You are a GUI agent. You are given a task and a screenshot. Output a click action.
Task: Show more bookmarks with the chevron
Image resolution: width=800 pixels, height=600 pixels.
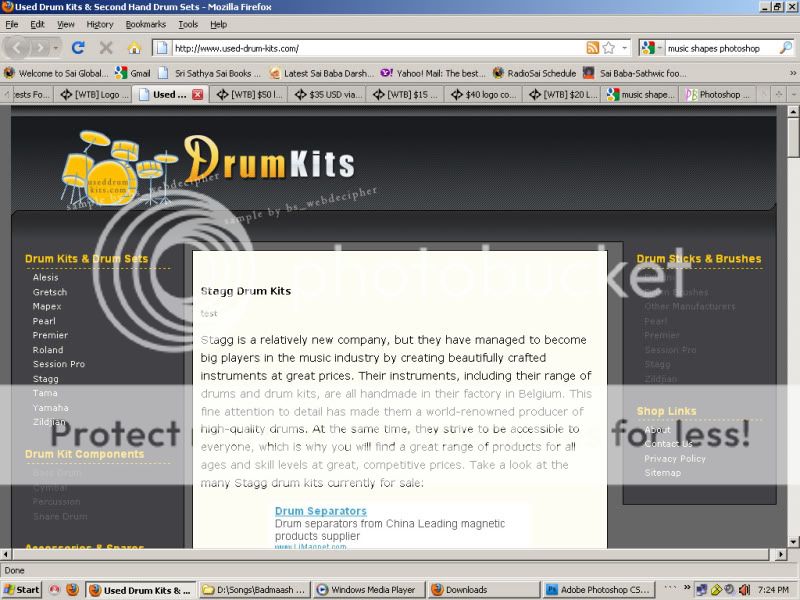click(x=793, y=73)
